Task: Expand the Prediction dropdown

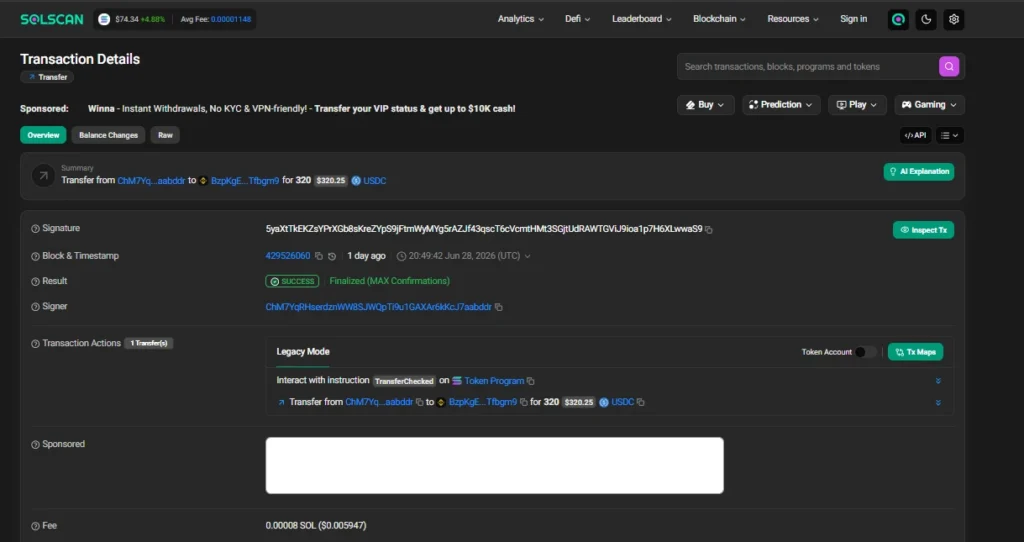Action: click(x=781, y=104)
